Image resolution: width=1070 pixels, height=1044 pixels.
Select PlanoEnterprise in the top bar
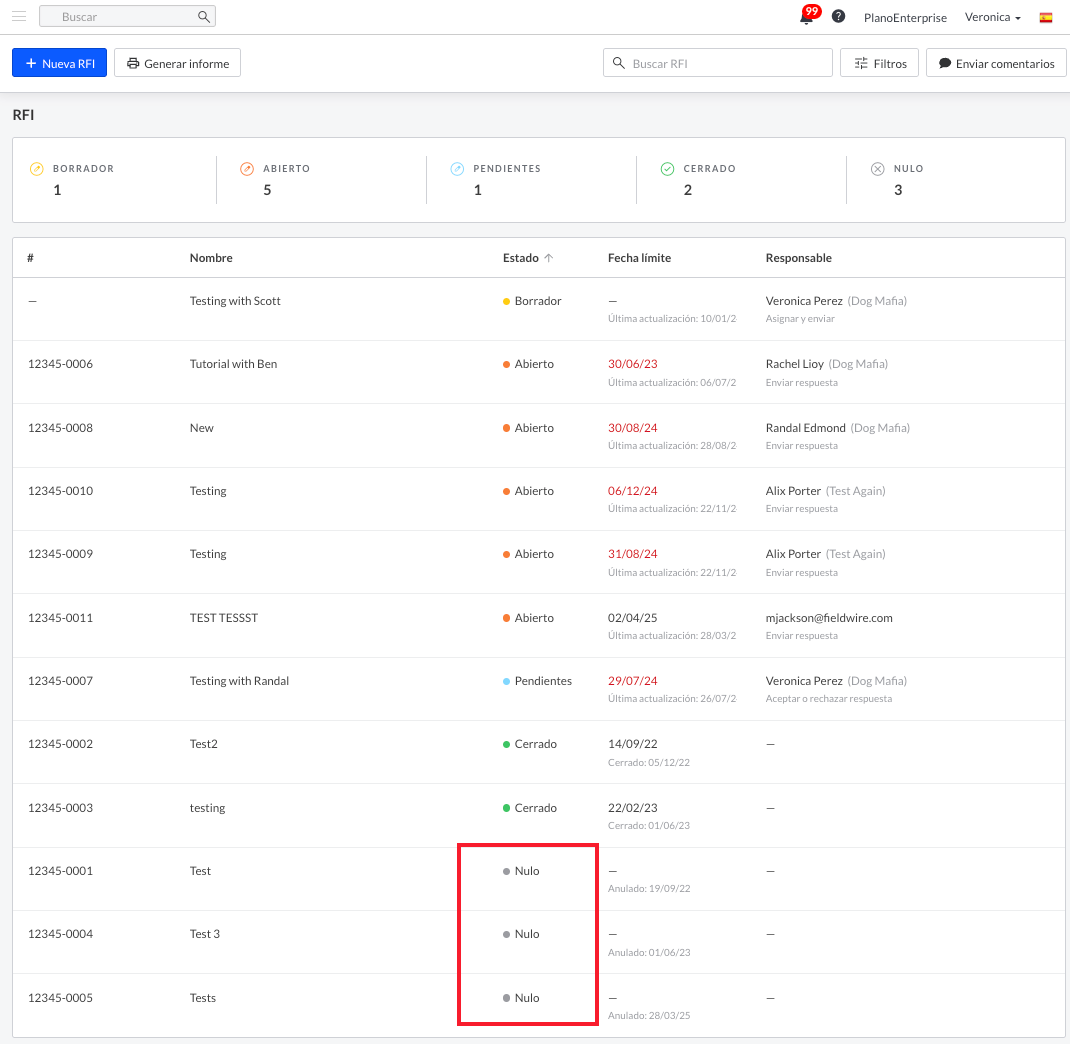(905, 17)
